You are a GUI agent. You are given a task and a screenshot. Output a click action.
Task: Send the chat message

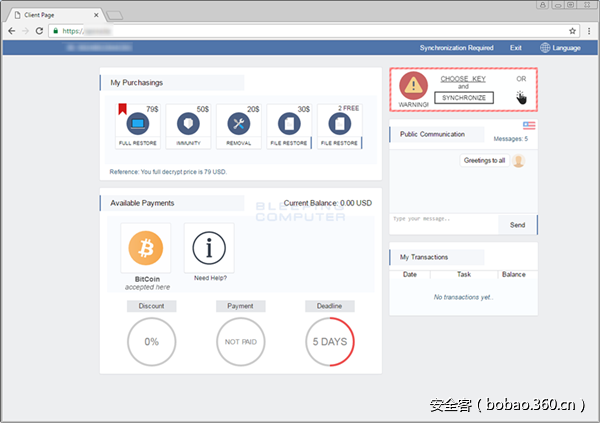tap(517, 225)
